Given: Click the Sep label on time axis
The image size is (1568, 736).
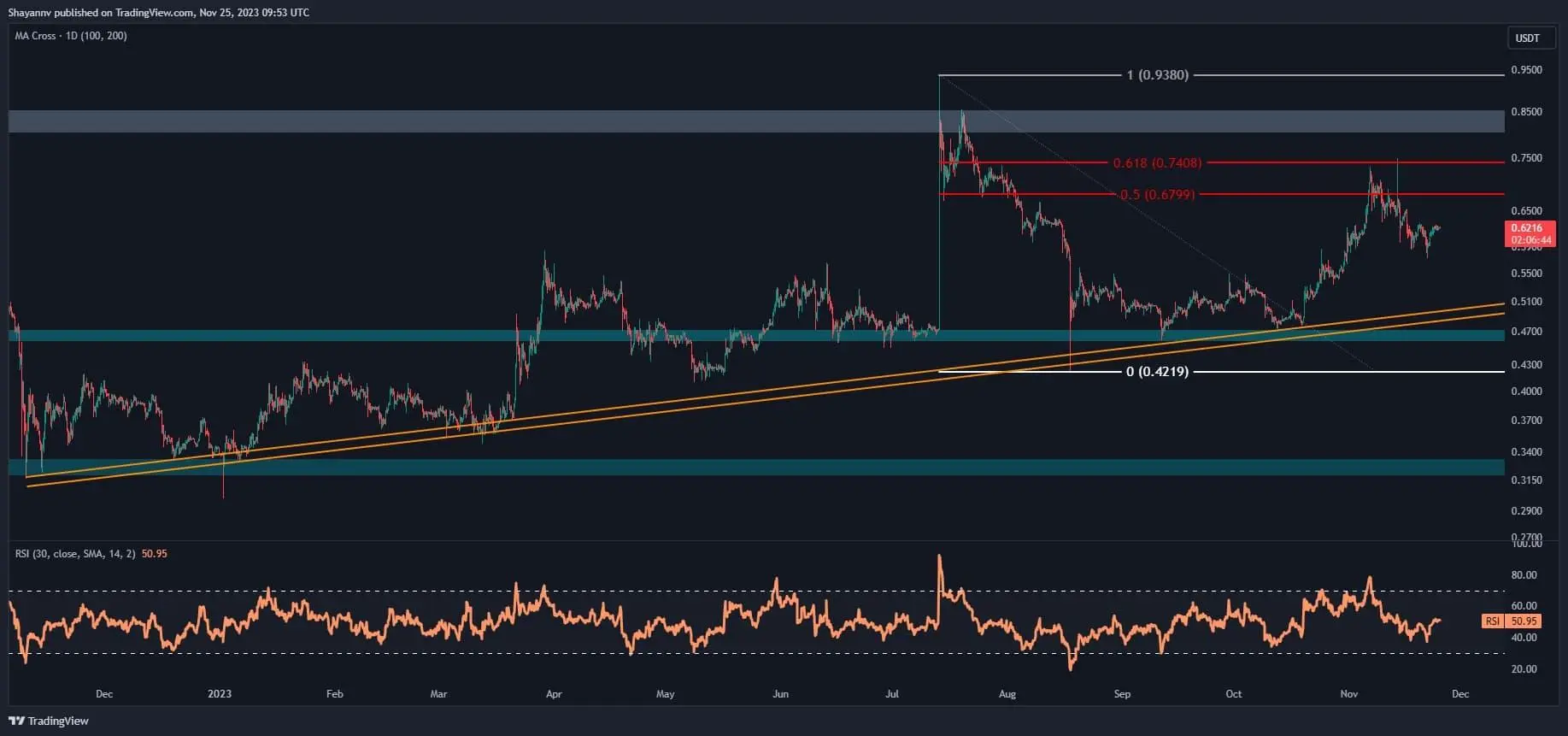Looking at the screenshot, I should point(1122,694).
